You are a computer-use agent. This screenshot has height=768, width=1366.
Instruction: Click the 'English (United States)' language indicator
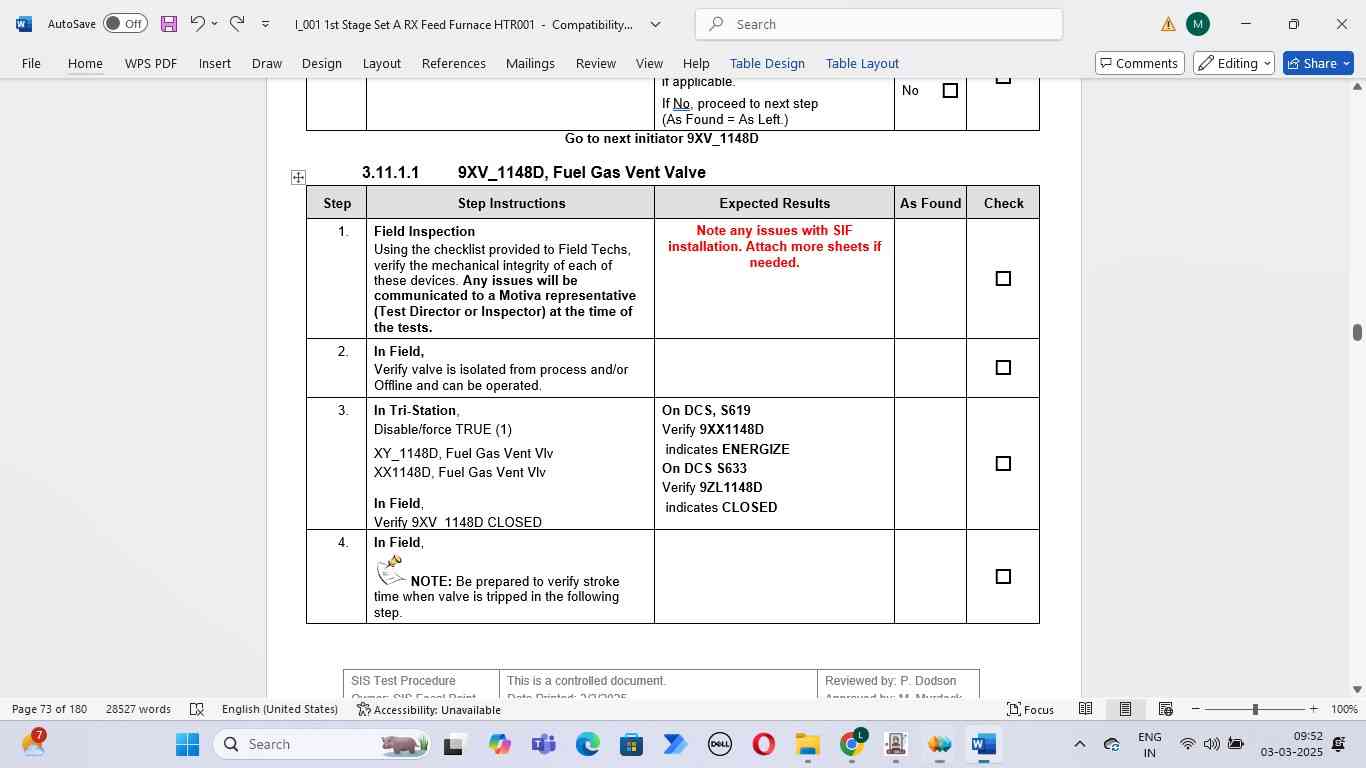(x=280, y=709)
